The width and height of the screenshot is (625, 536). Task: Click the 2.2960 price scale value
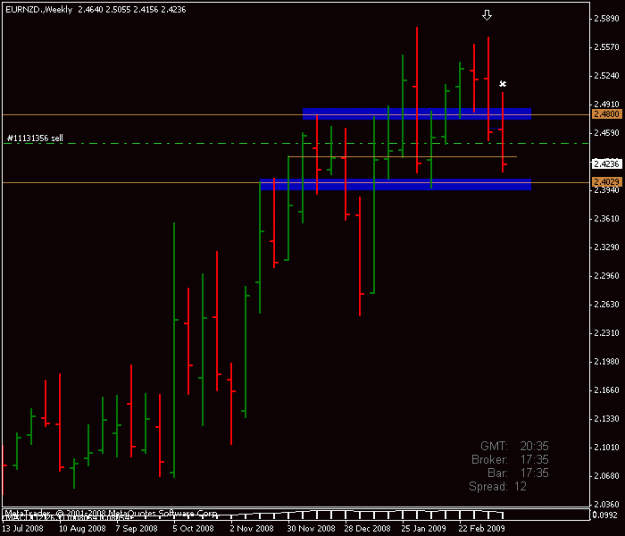coord(606,276)
